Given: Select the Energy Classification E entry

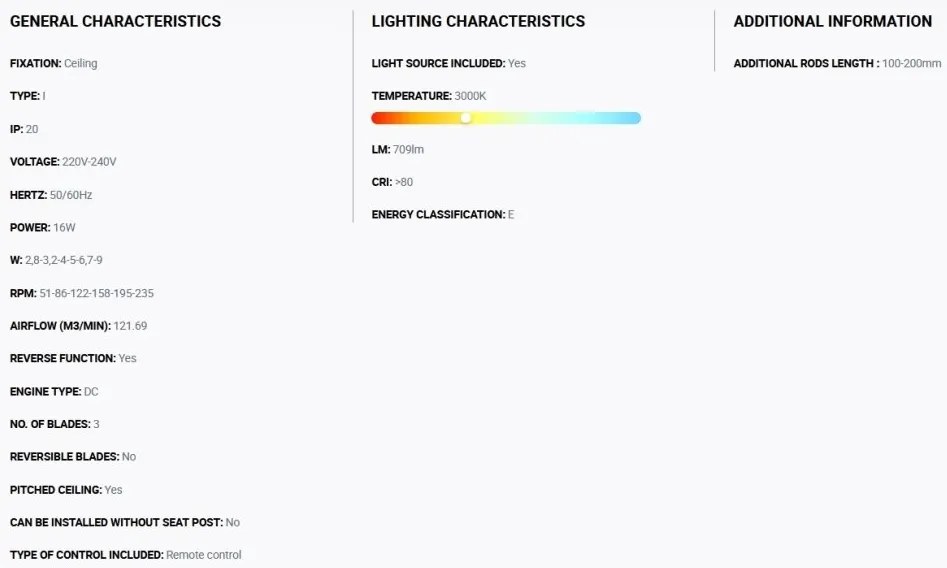Looking at the screenshot, I should [443, 215].
